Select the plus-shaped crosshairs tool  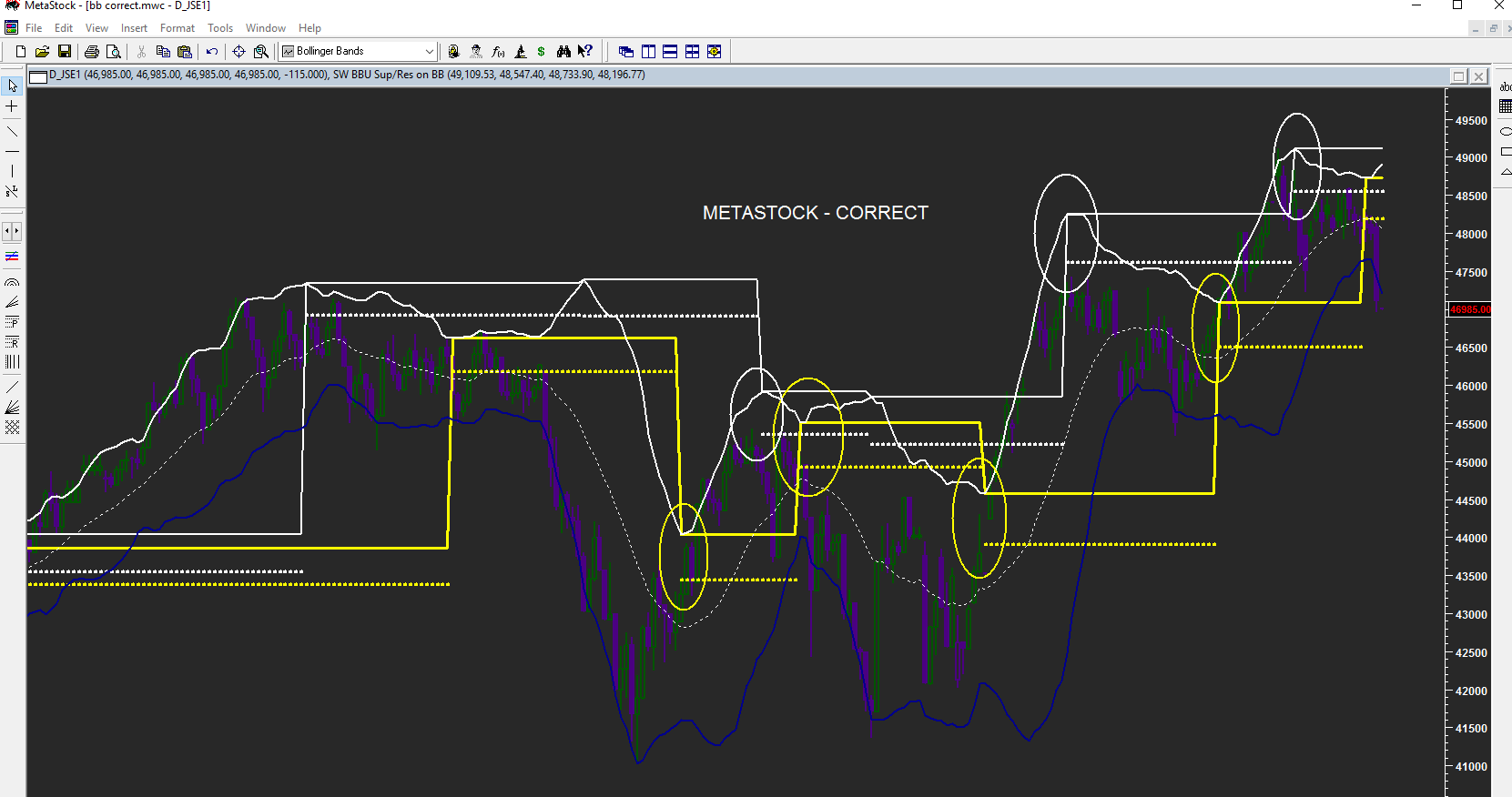[x=12, y=106]
